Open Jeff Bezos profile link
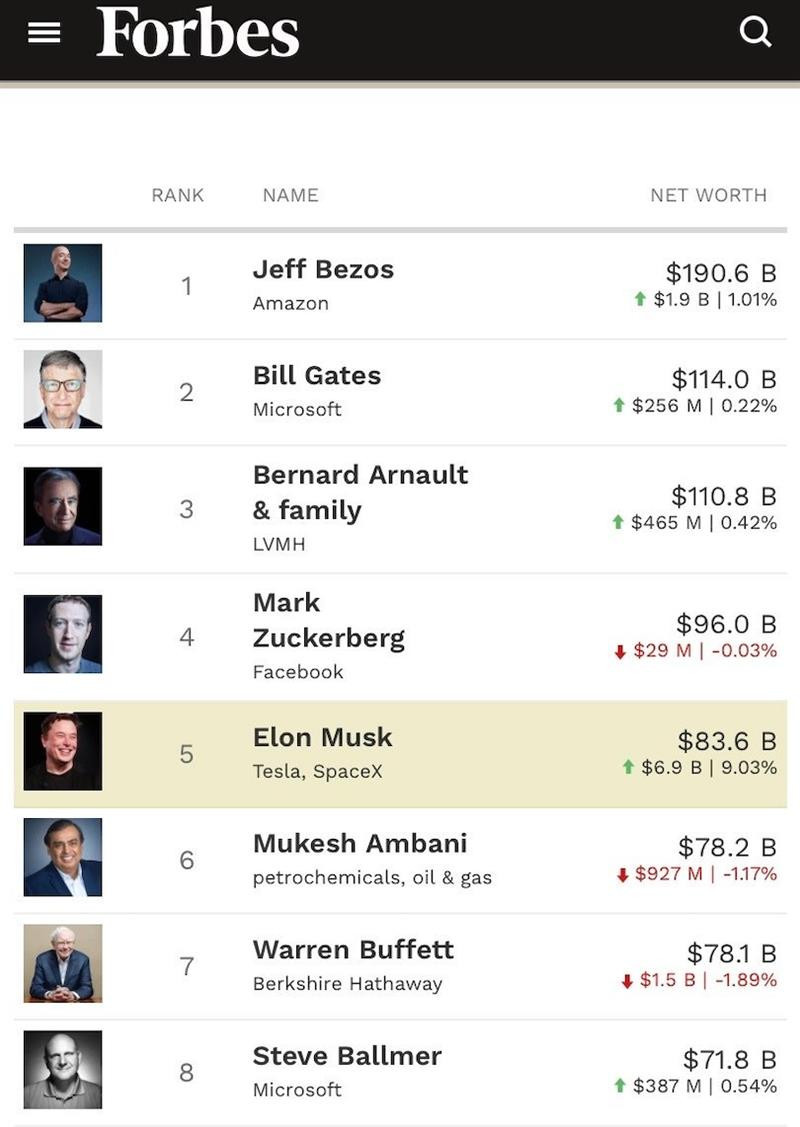Screen dimensions: 800x1127 pyautogui.click(x=323, y=270)
